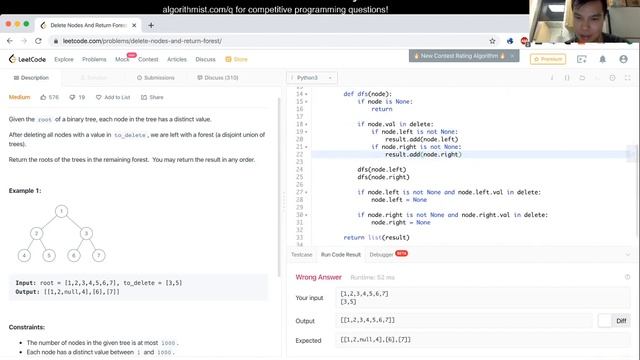The image size is (640, 360).
Task: Click the LeetCode logo
Action: [27, 59]
